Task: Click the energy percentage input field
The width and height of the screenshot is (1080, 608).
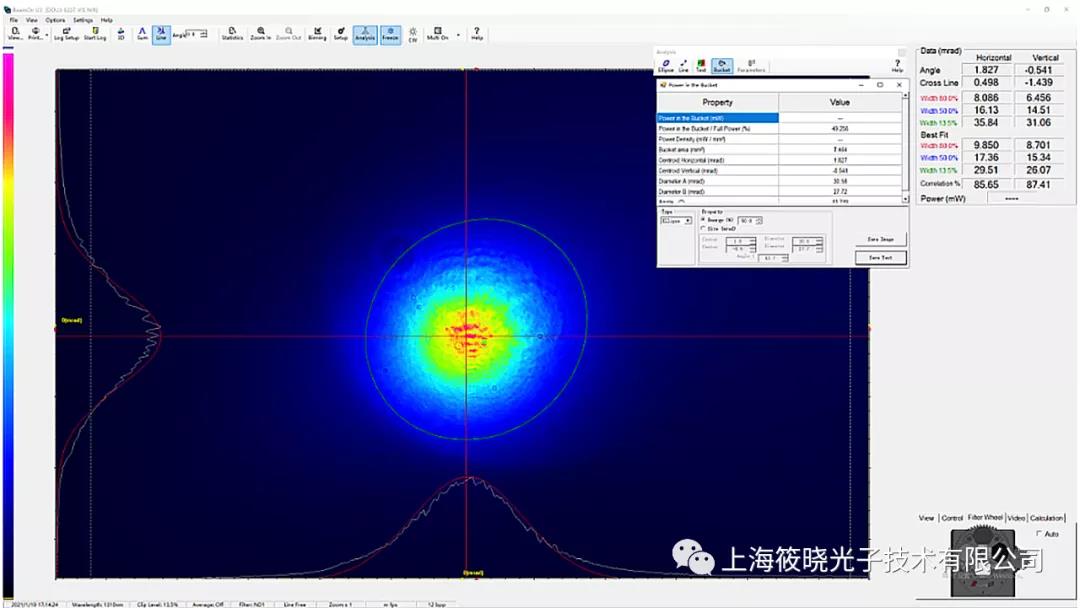Action: [747, 220]
